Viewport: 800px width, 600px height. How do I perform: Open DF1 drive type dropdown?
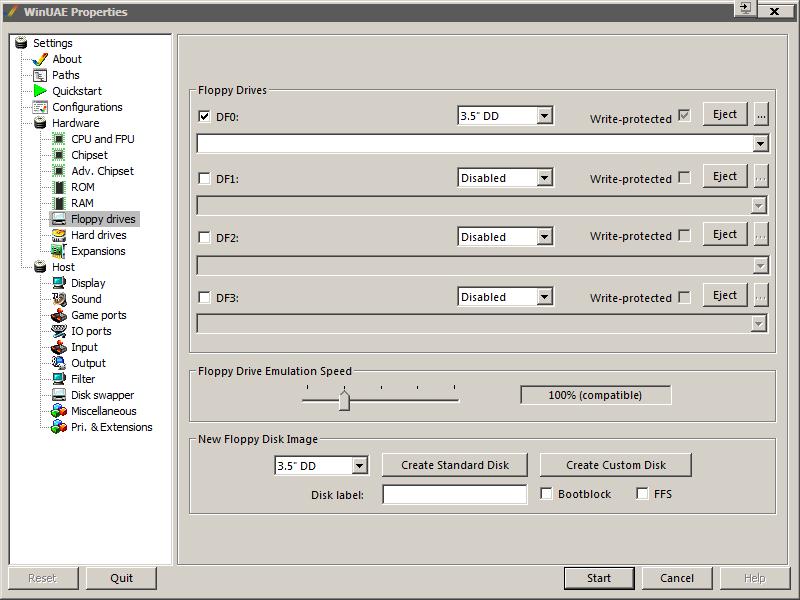click(544, 178)
